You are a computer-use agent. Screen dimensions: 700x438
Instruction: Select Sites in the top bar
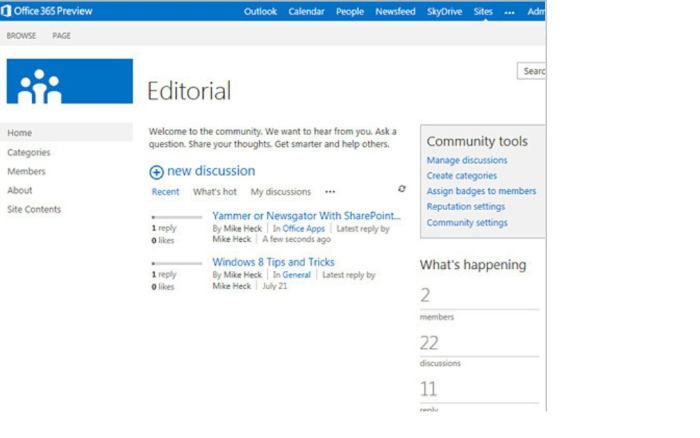click(483, 12)
